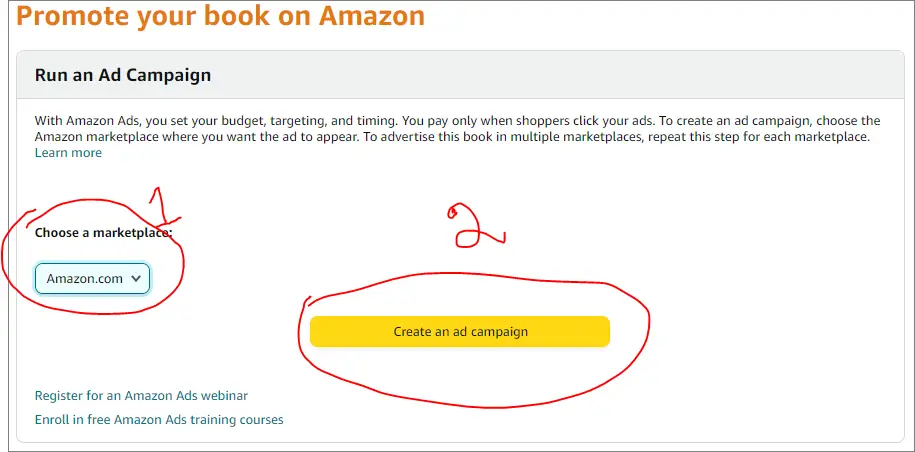
Task: Click the word webinar in the Register link
Action: coord(225,395)
